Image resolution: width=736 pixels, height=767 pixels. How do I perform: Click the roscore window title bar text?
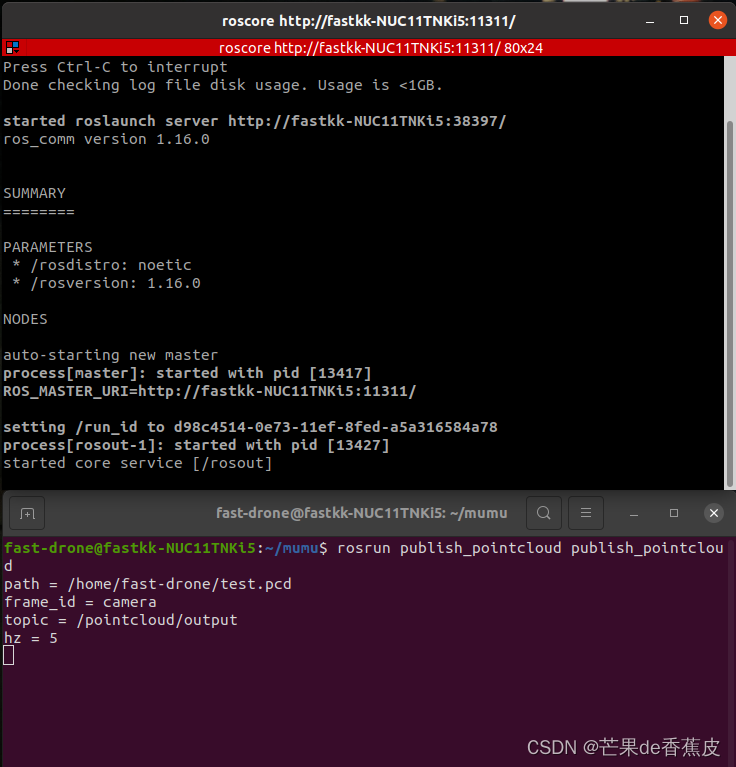coord(369,21)
